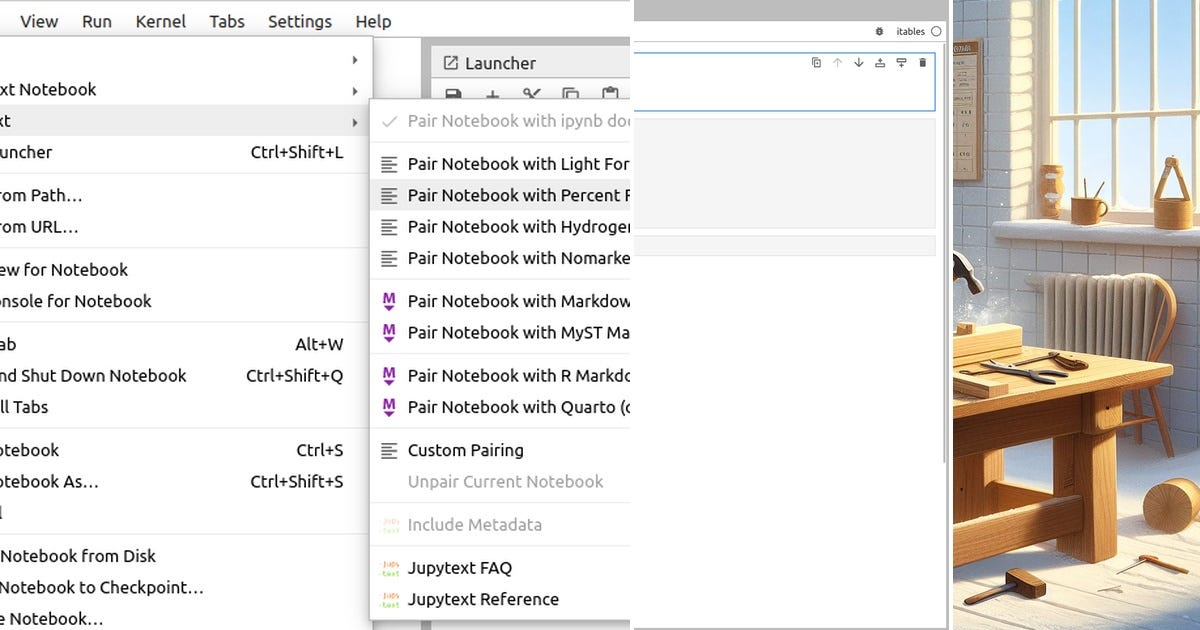The width and height of the screenshot is (1200, 630).
Task: Click purple icon beside R Markdown pairing
Action: pos(389,376)
